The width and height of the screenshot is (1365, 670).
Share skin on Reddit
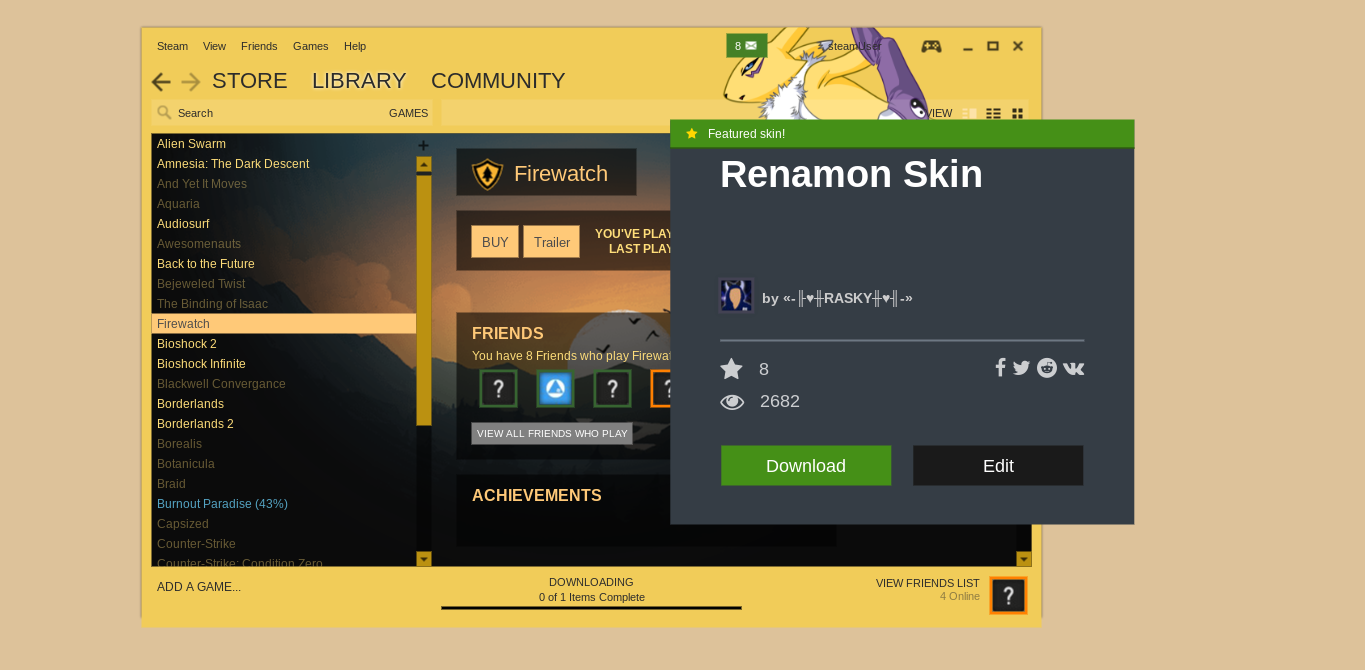(1047, 367)
